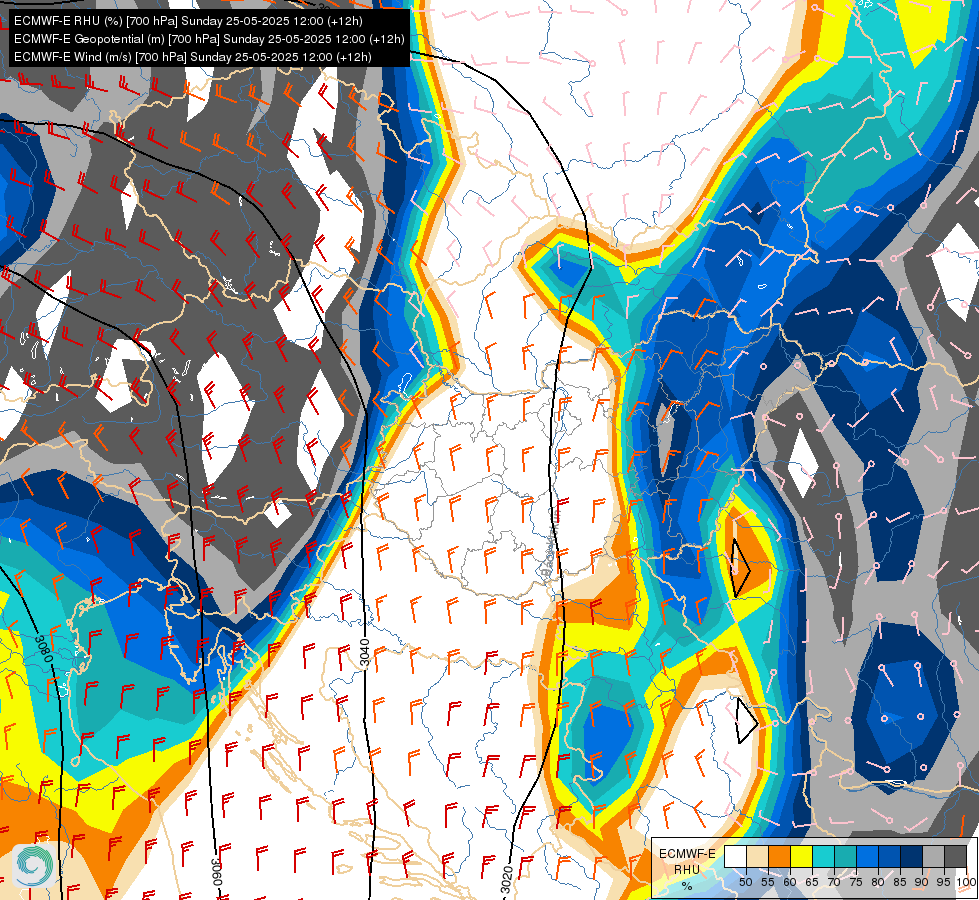Click the 'ECMWF-E Geopotential (m)' header line

click(209, 39)
